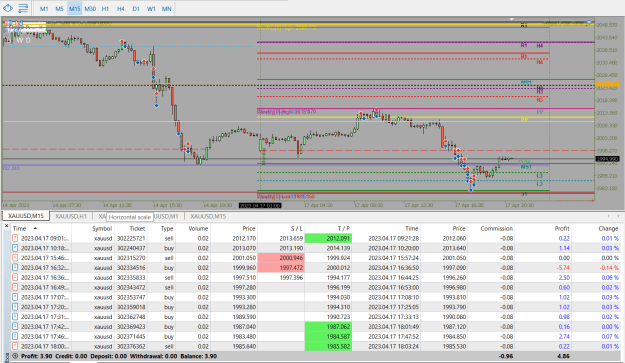The image size is (625, 363).
Task: Switch chart to the H1 timeframe
Action: click(x=105, y=8)
